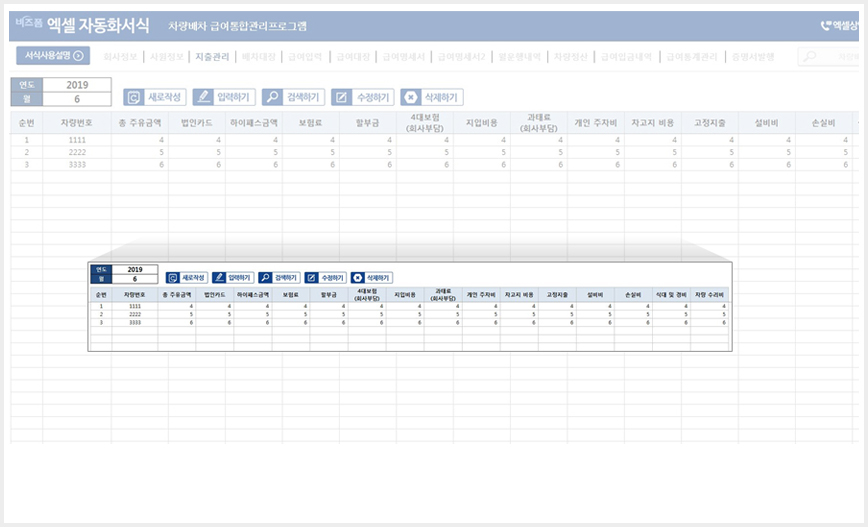The width and height of the screenshot is (868, 527).
Task: Open the 급여명세서 menu
Action: [404, 56]
